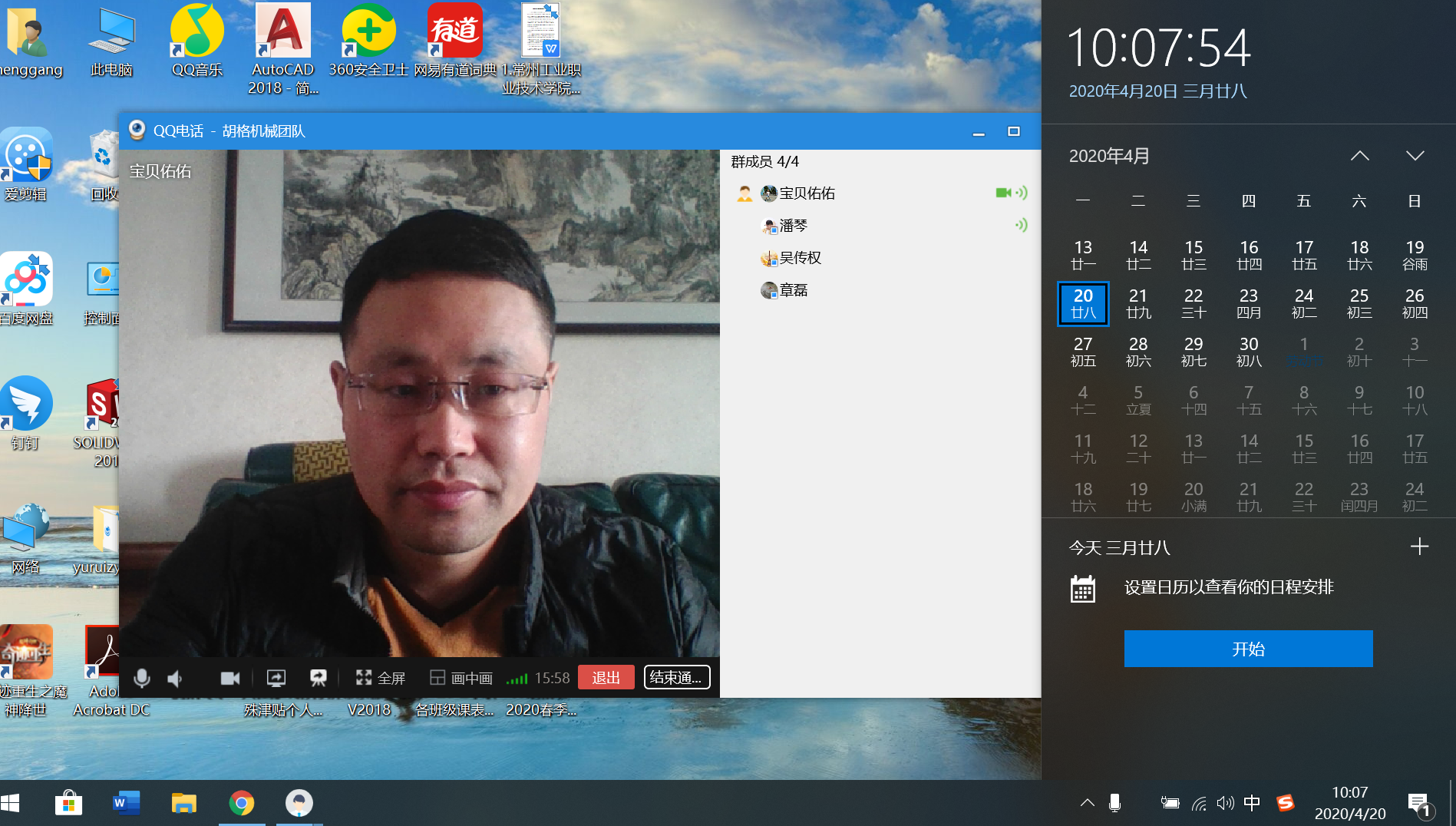Viewport: 1456px width, 826px height.
Task: Select member 潘琴 in group list
Action: 793,226
